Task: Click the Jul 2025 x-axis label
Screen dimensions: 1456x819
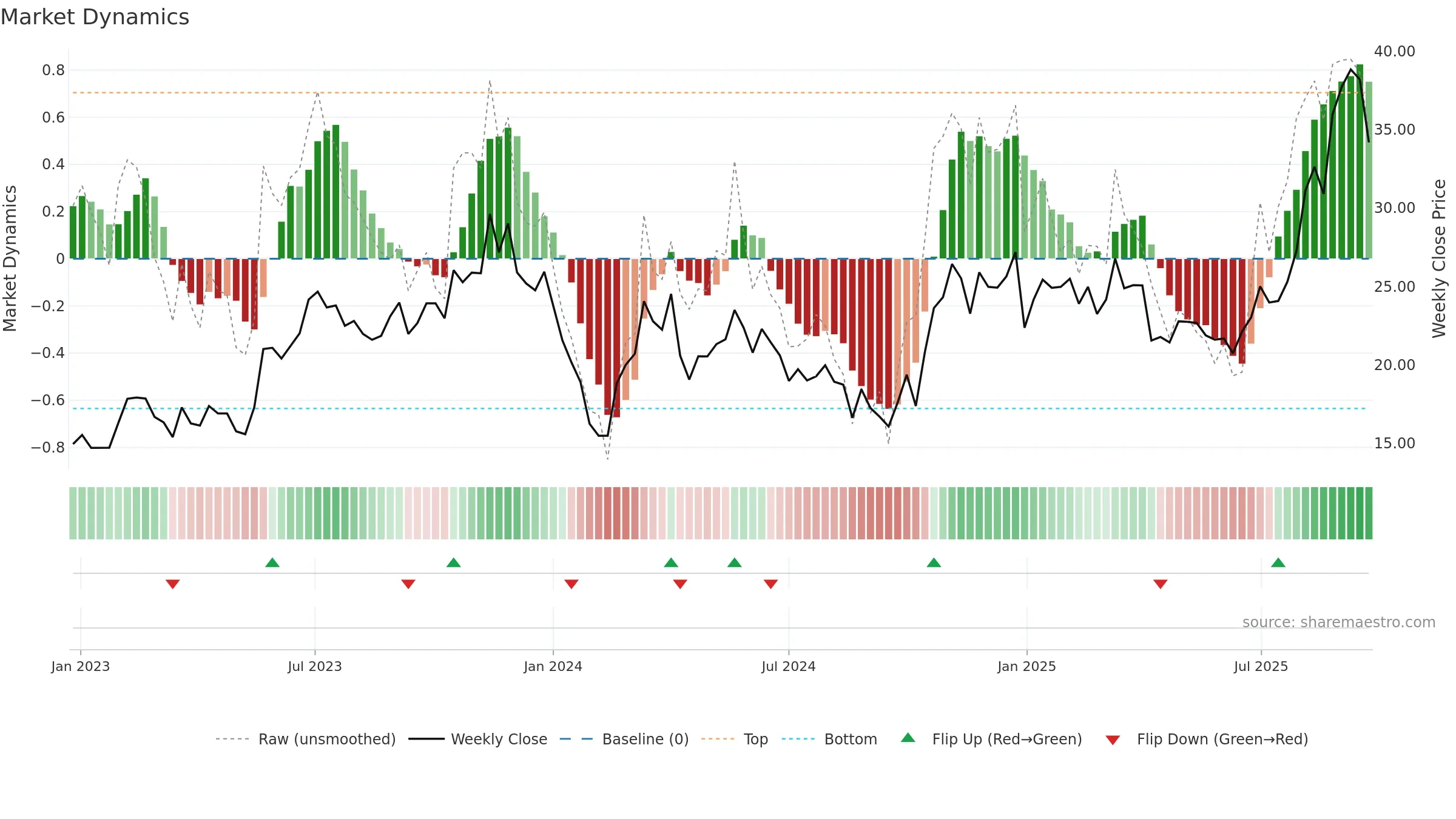Action: pos(1261,666)
